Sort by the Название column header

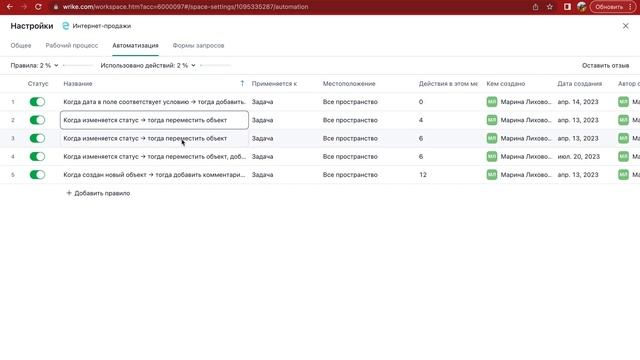78,83
